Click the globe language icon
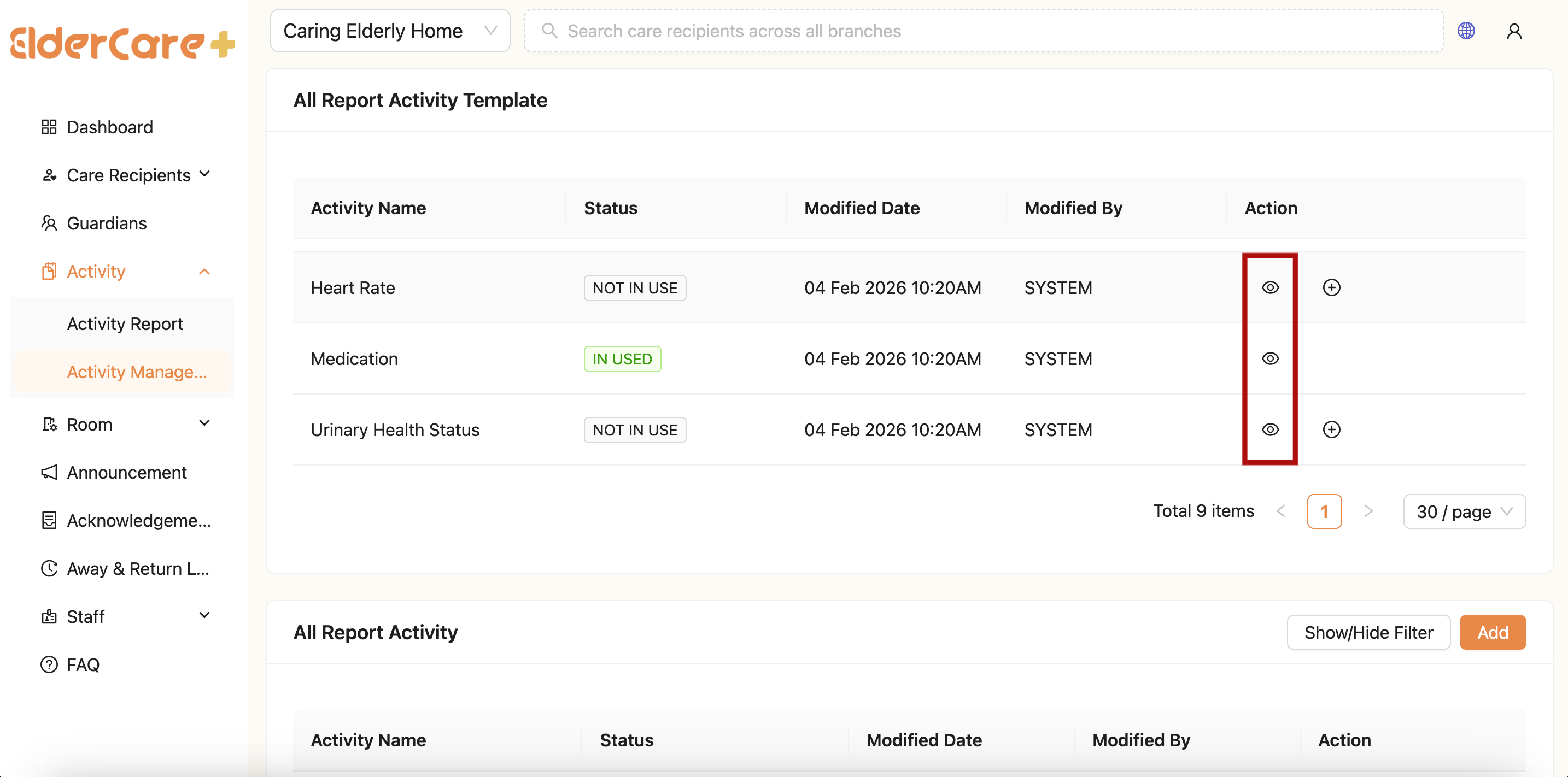The width and height of the screenshot is (1568, 777). click(x=1466, y=31)
